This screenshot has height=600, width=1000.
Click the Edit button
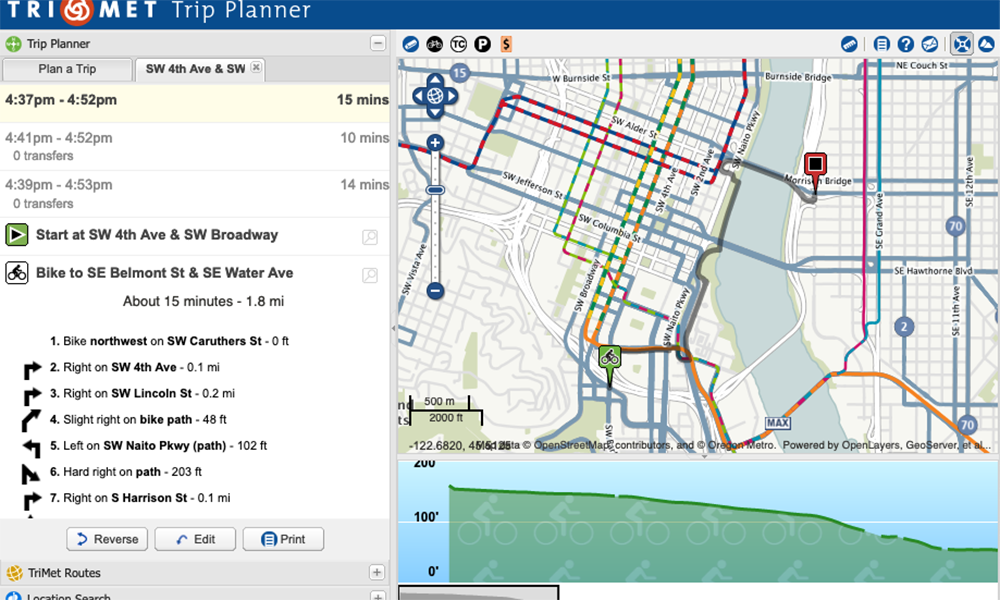[x=195, y=539]
